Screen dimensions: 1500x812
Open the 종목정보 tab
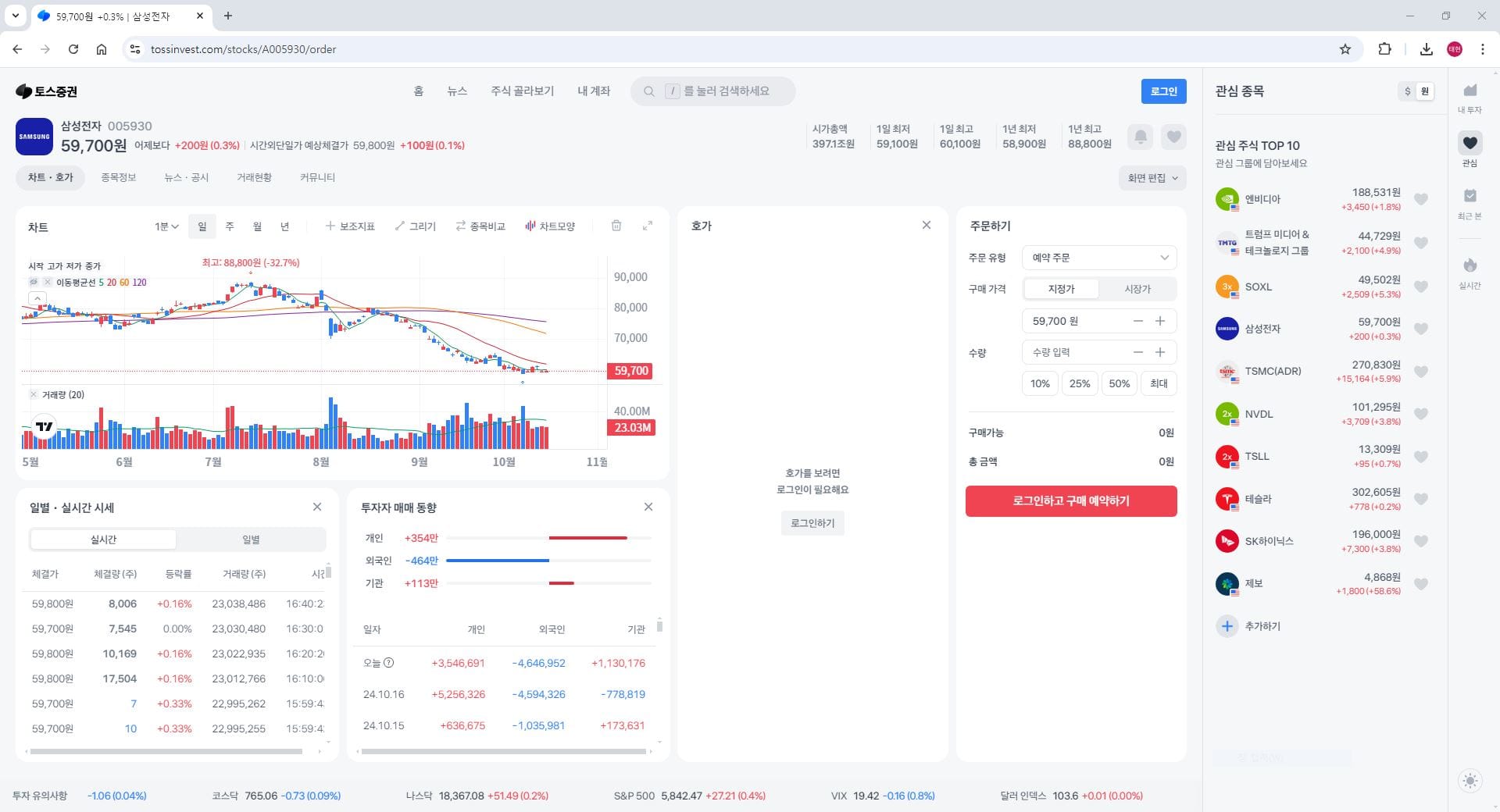[119, 178]
